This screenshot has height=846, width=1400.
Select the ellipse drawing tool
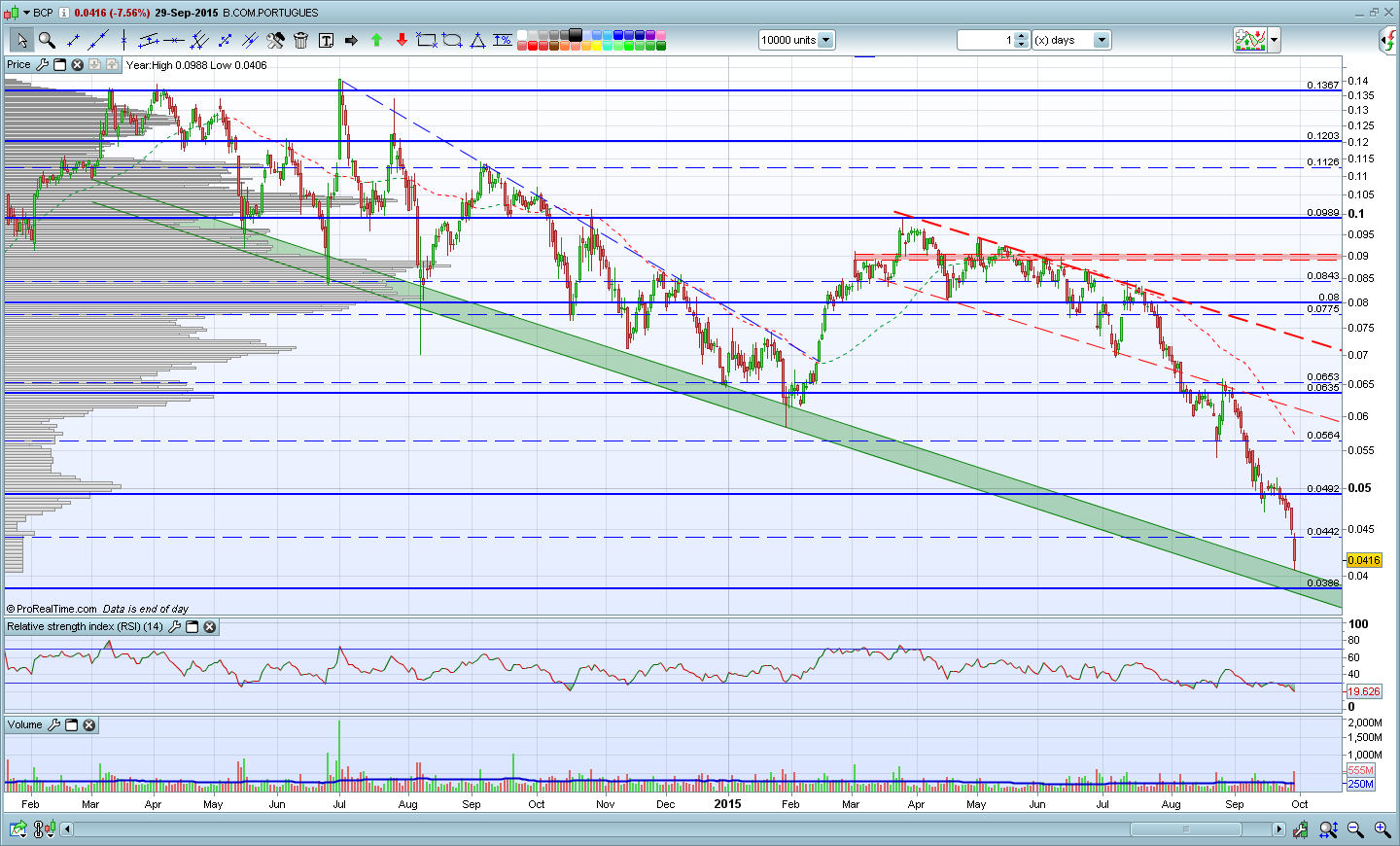coord(452,40)
